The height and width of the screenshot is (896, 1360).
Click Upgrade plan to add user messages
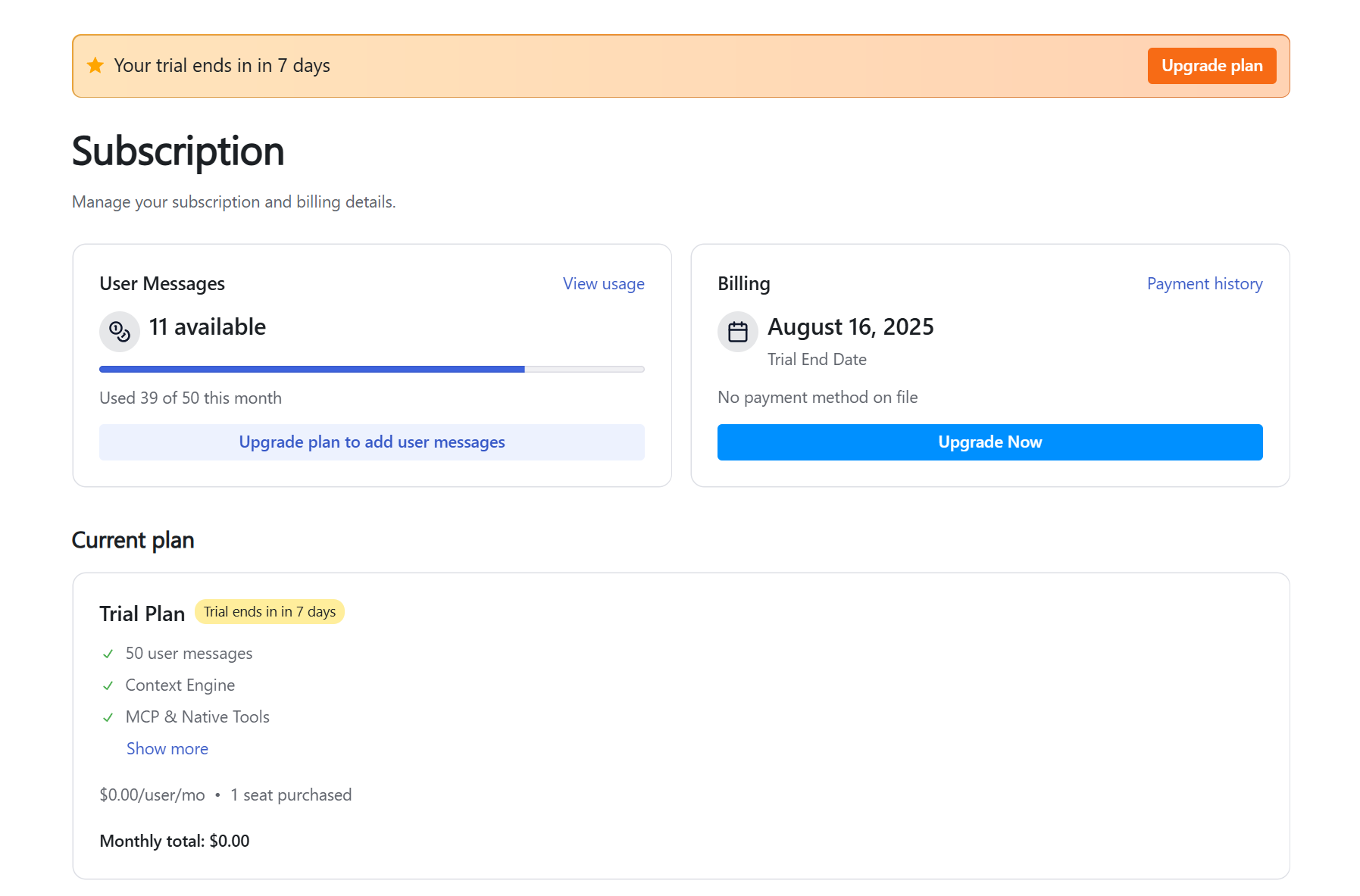[372, 442]
